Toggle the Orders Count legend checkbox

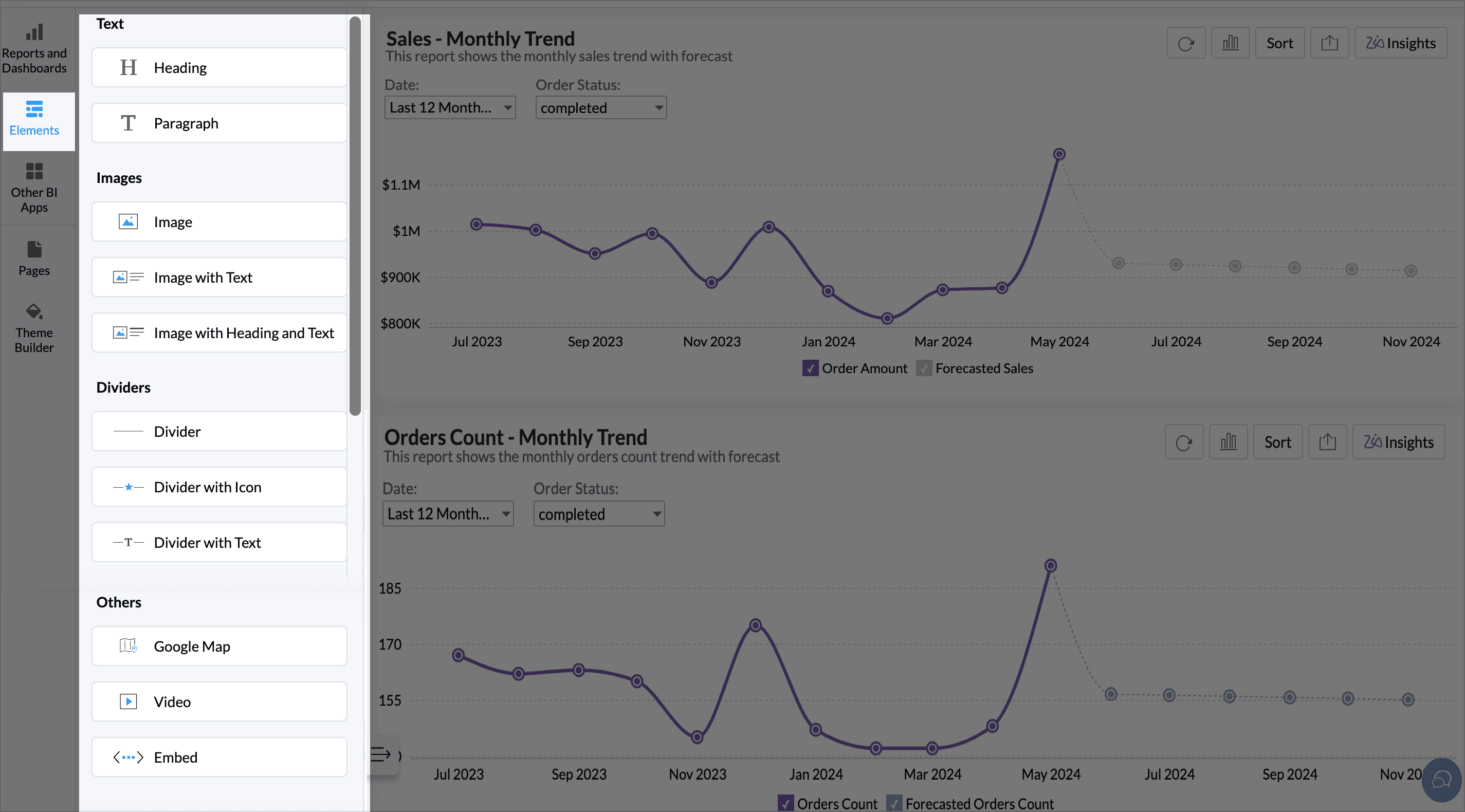785,803
